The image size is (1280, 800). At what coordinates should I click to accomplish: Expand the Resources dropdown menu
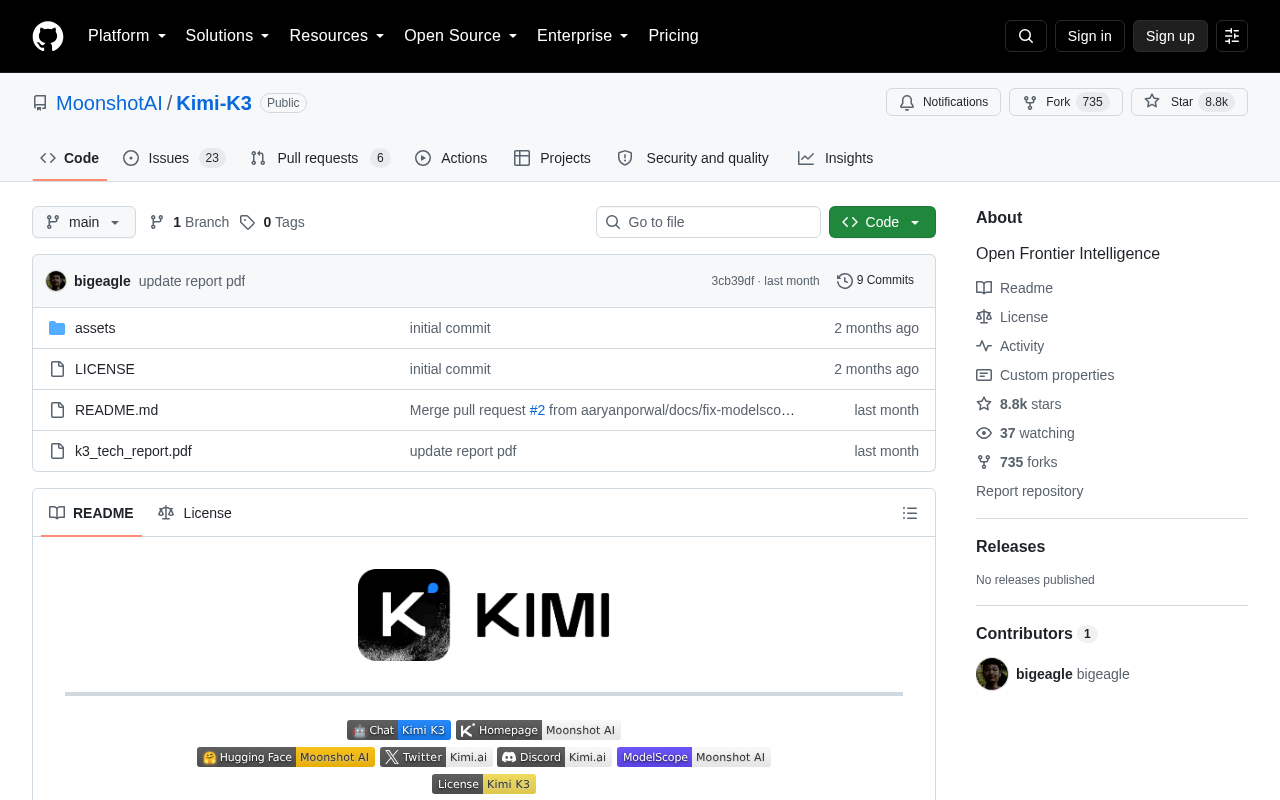pos(337,36)
